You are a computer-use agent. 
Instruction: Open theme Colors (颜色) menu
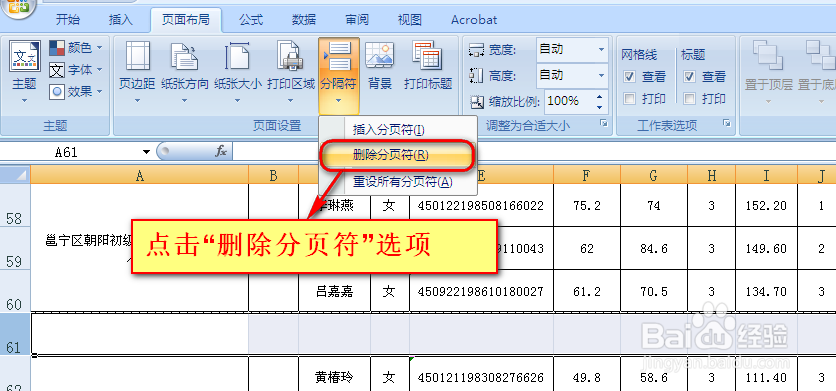coord(76,48)
